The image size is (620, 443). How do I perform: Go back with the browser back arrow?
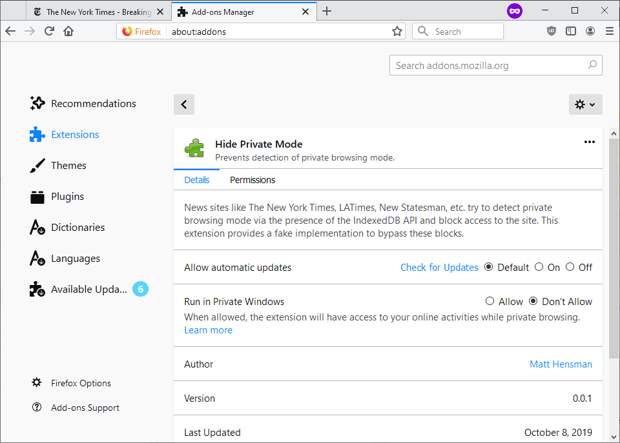pyautogui.click(x=10, y=31)
